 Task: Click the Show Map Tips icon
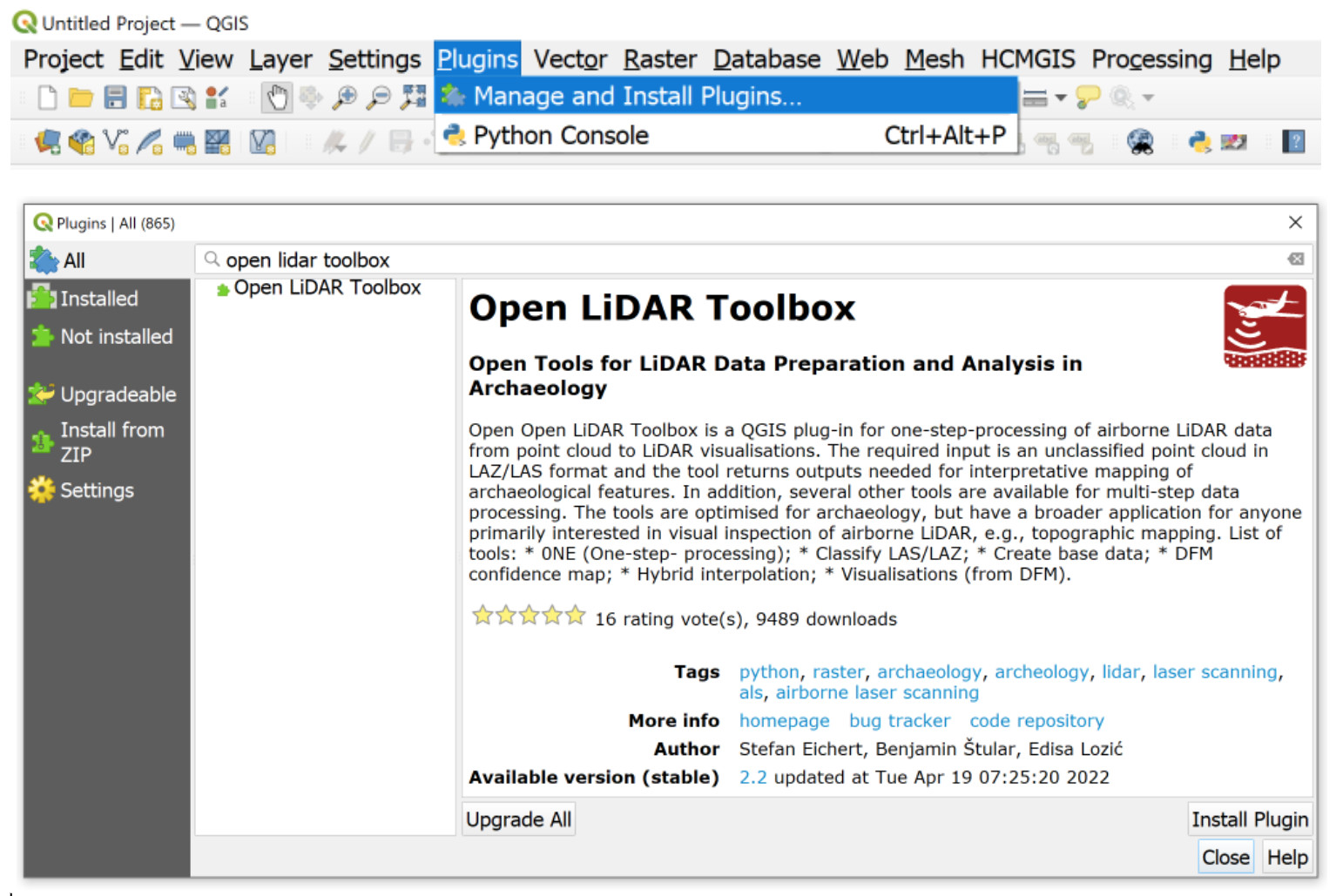1088,98
